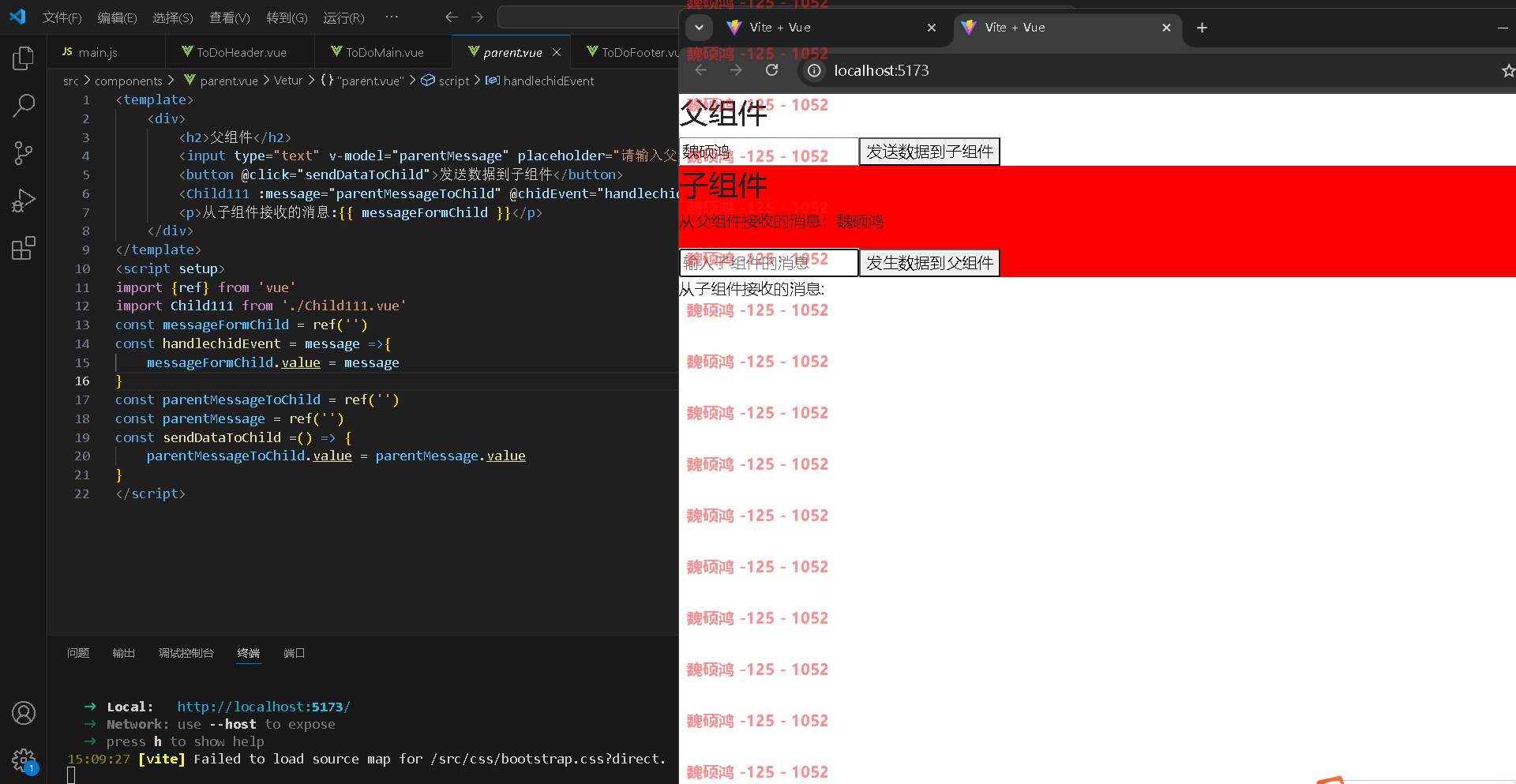Switch to the ToDoHeader.vue editor tab

[240, 52]
